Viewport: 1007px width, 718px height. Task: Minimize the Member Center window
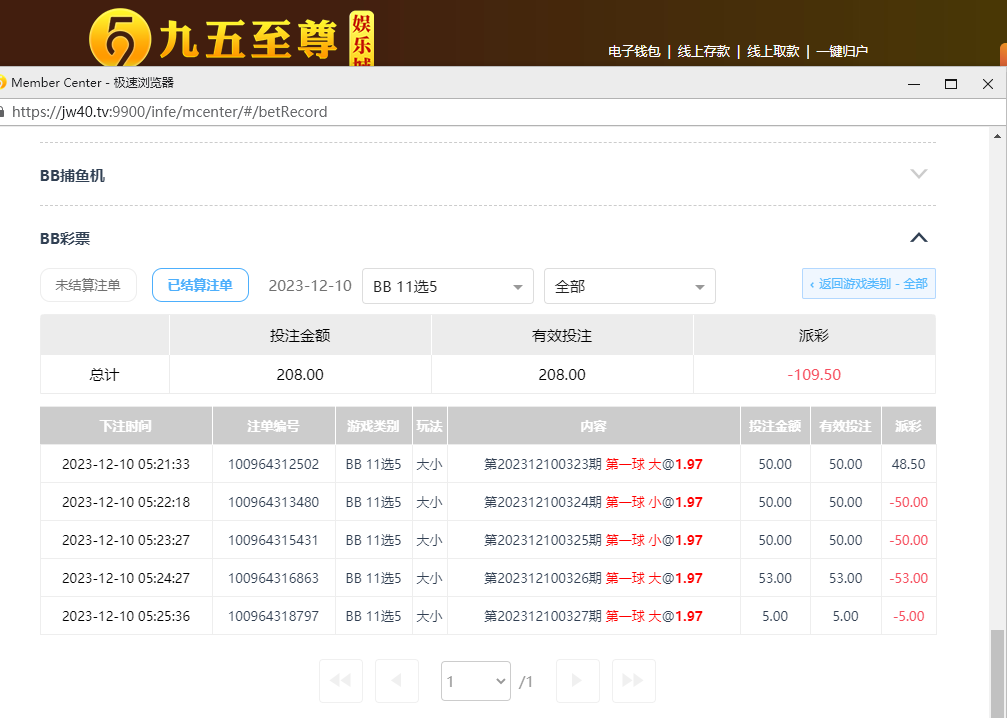(x=914, y=83)
